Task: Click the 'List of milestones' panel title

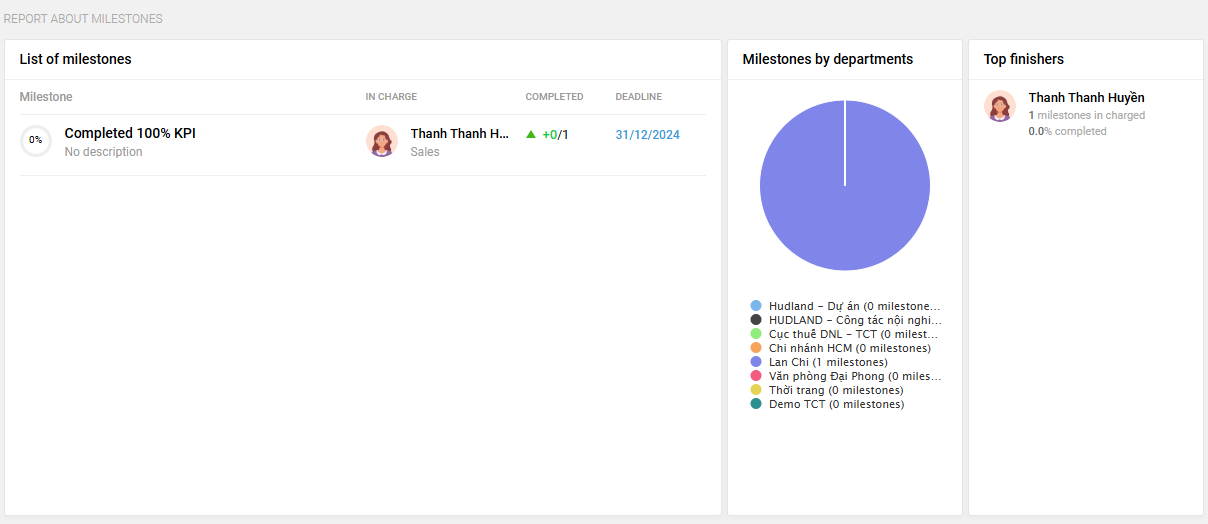Action: coord(75,59)
